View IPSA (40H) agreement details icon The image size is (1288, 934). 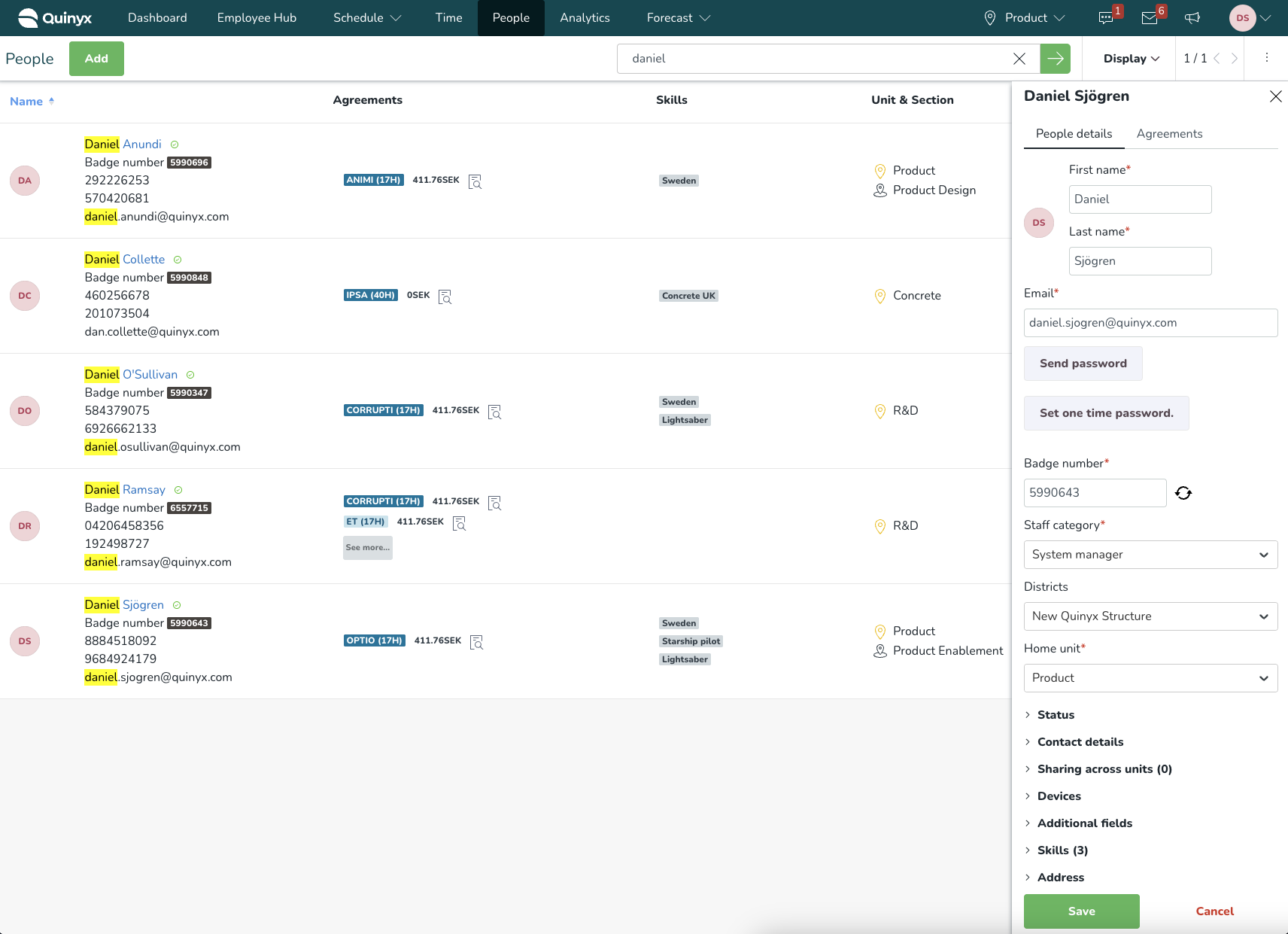[445, 297]
